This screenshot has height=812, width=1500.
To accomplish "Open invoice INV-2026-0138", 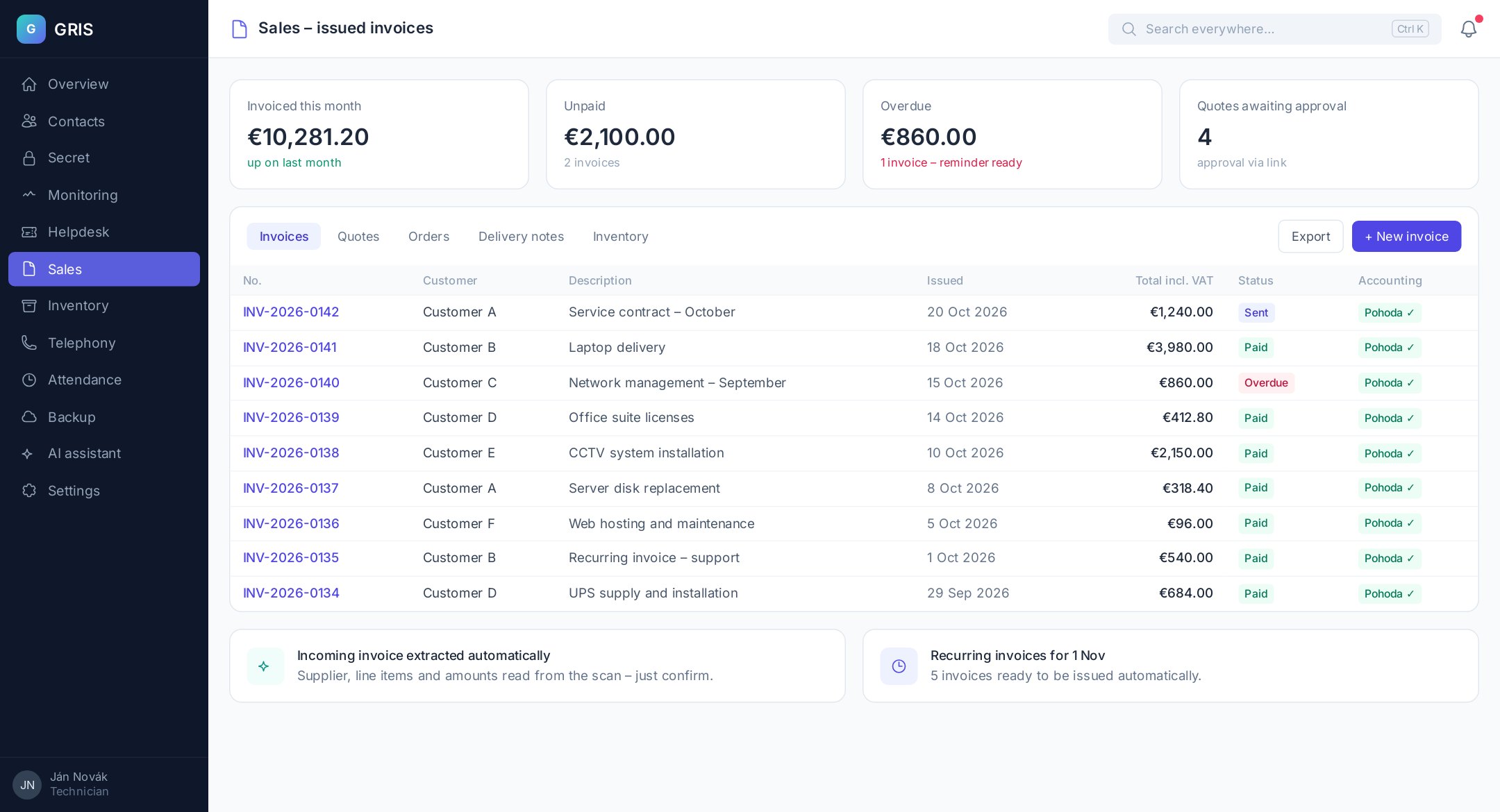I will click(x=291, y=453).
